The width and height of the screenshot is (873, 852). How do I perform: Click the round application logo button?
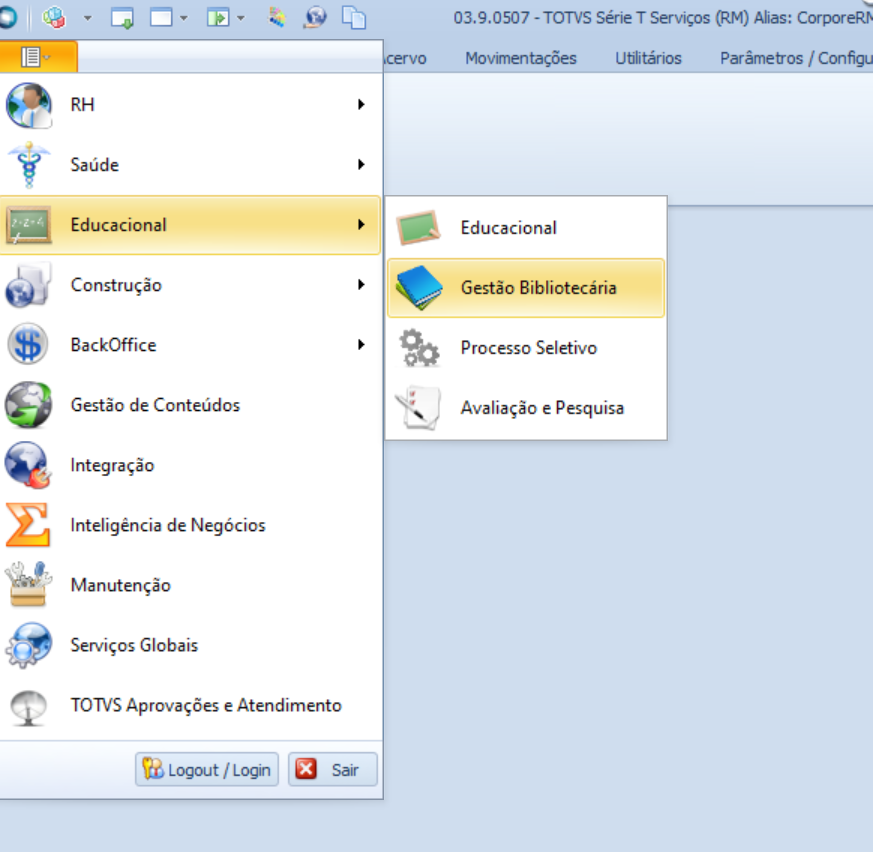coord(8,18)
